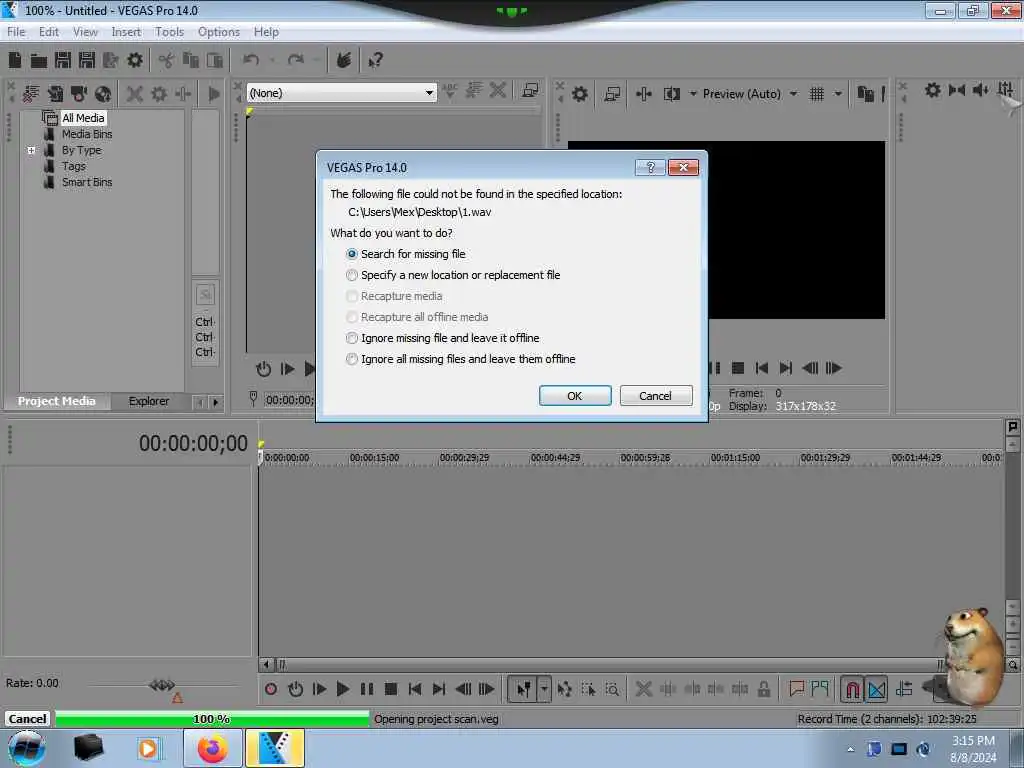The height and width of the screenshot is (768, 1024).
Task: Select Search for missing file option
Action: pos(406,254)
